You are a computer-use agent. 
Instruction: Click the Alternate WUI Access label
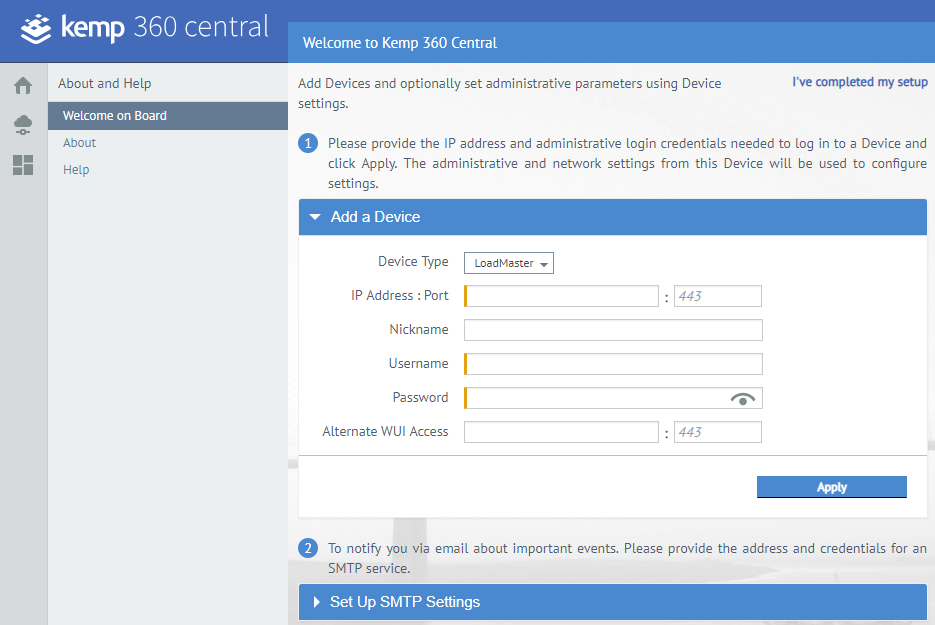[385, 431]
